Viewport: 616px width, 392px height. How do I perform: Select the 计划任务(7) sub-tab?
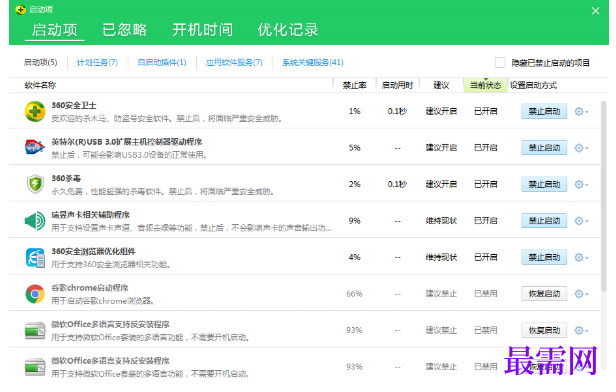click(97, 62)
